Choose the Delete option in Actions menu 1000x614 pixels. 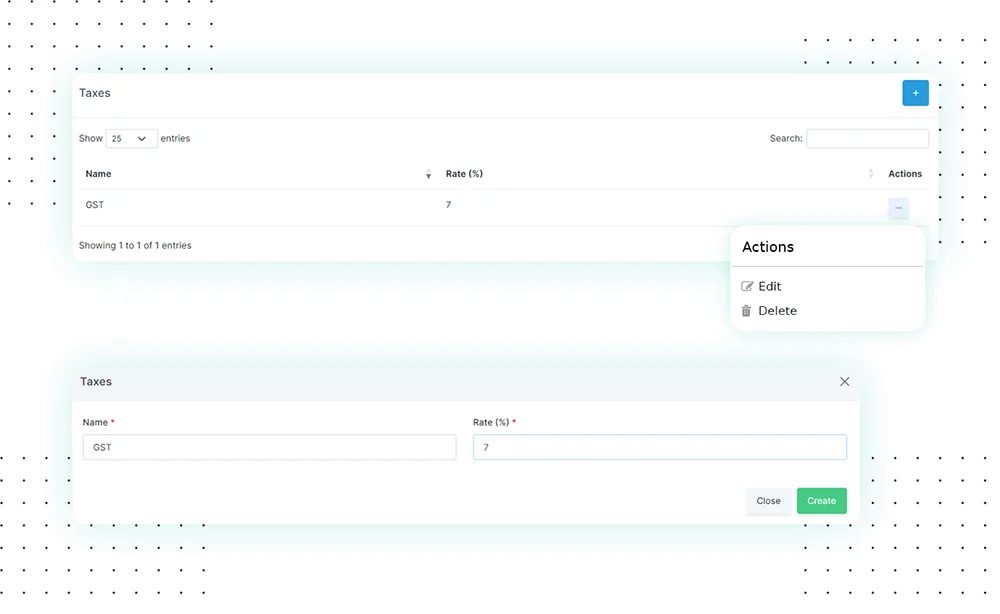[777, 311]
